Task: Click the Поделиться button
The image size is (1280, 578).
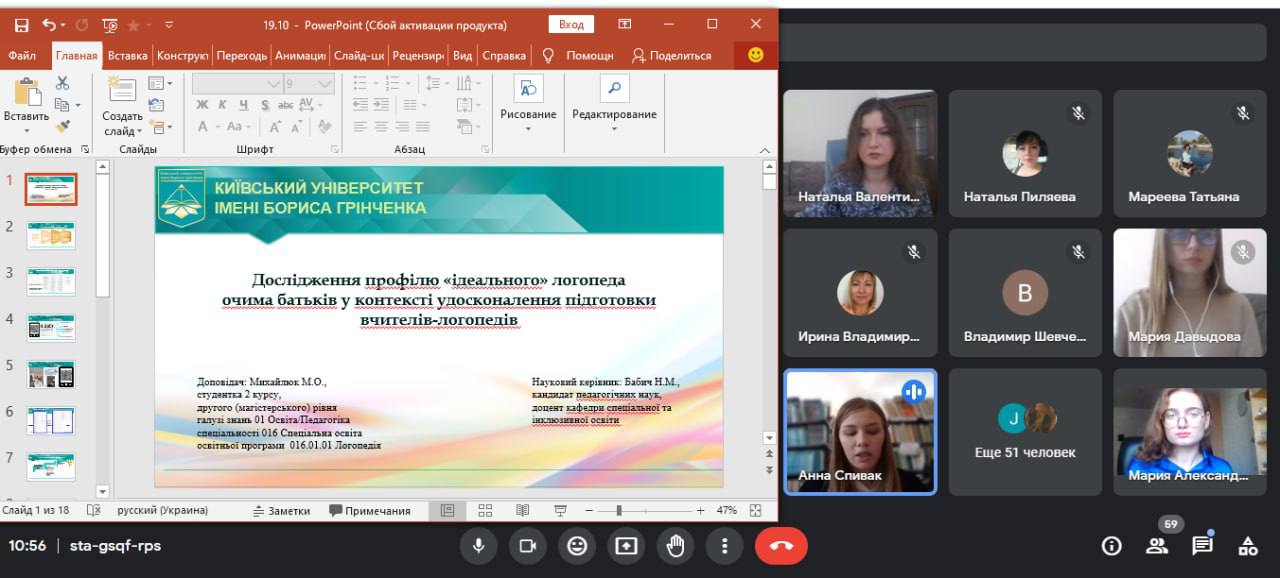Action: [x=672, y=56]
